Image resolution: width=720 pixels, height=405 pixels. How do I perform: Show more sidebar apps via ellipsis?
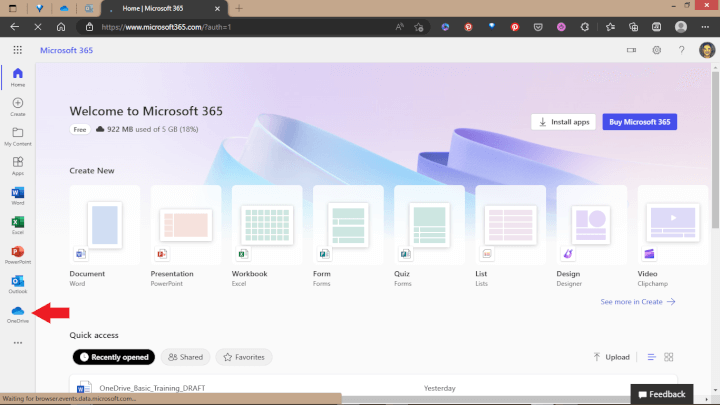point(17,343)
